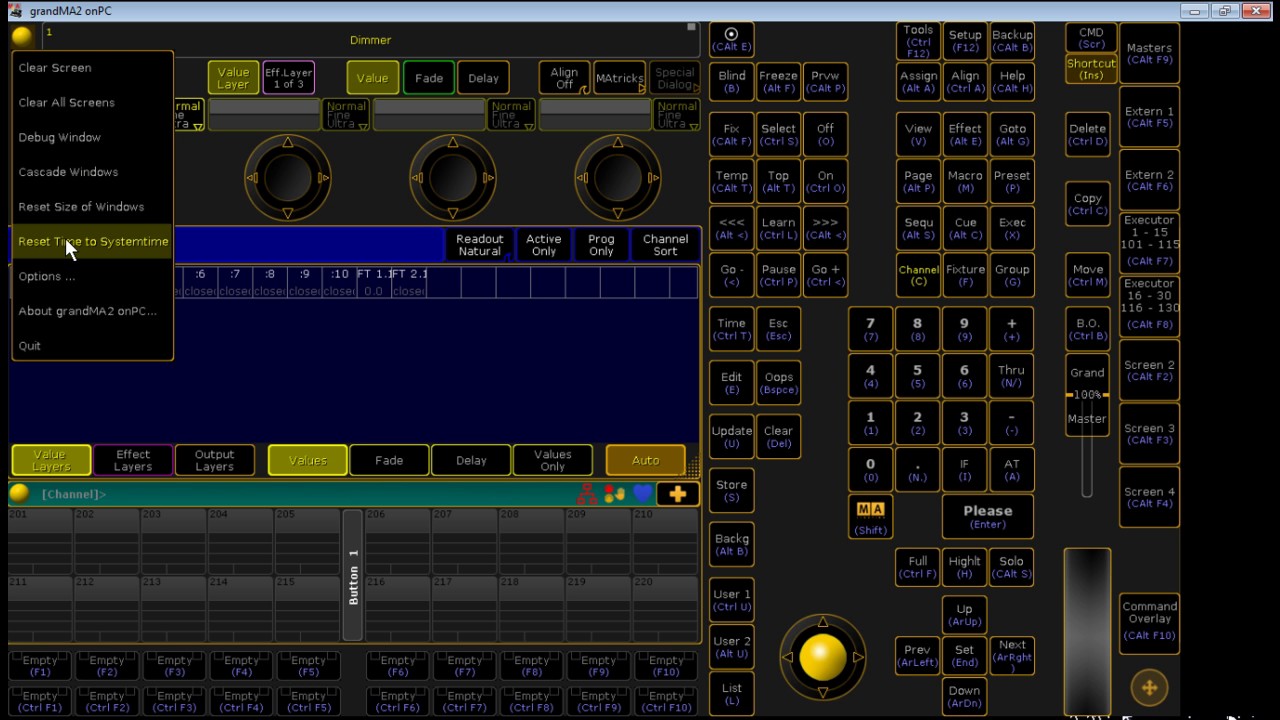This screenshot has width=1280, height=720.
Task: Open the red network tree icon on the command line
Action: click(587, 493)
